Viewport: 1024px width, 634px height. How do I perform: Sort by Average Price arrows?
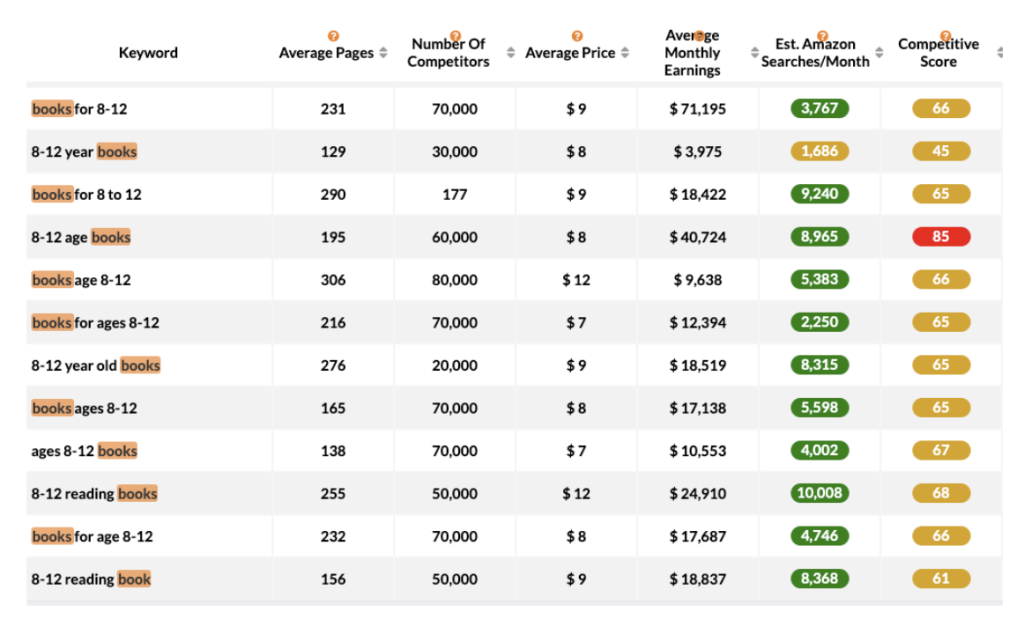(626, 53)
